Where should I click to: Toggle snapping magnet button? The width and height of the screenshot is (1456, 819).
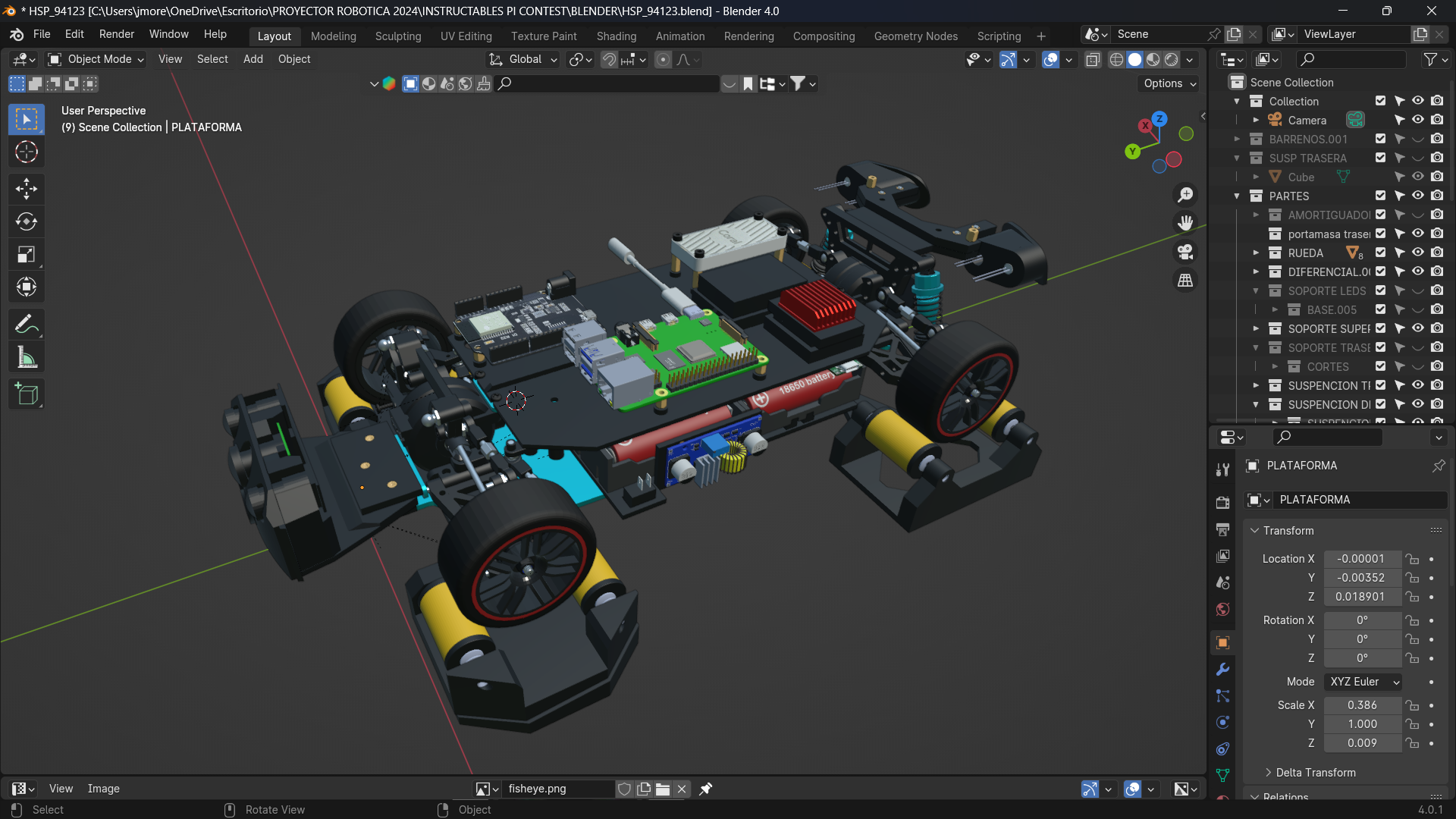pyautogui.click(x=609, y=60)
